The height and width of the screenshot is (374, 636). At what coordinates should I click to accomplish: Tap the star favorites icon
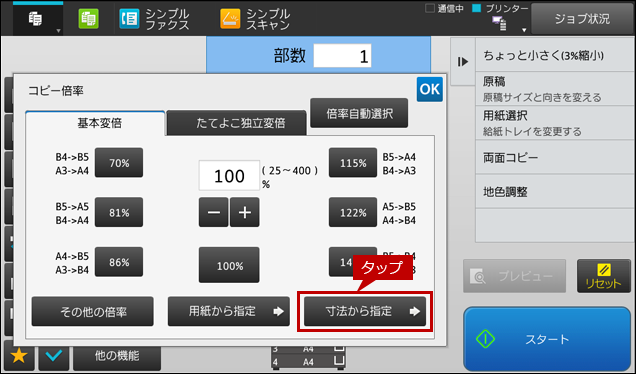(19, 356)
